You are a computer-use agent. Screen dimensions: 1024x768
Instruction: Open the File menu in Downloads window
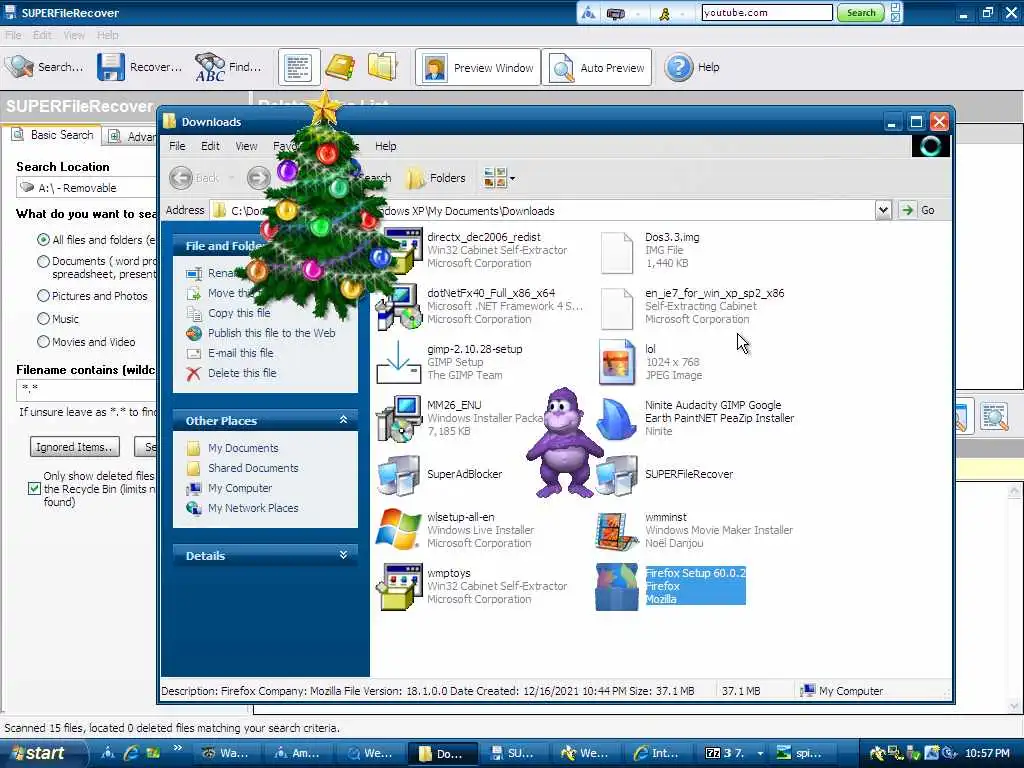[x=177, y=146]
